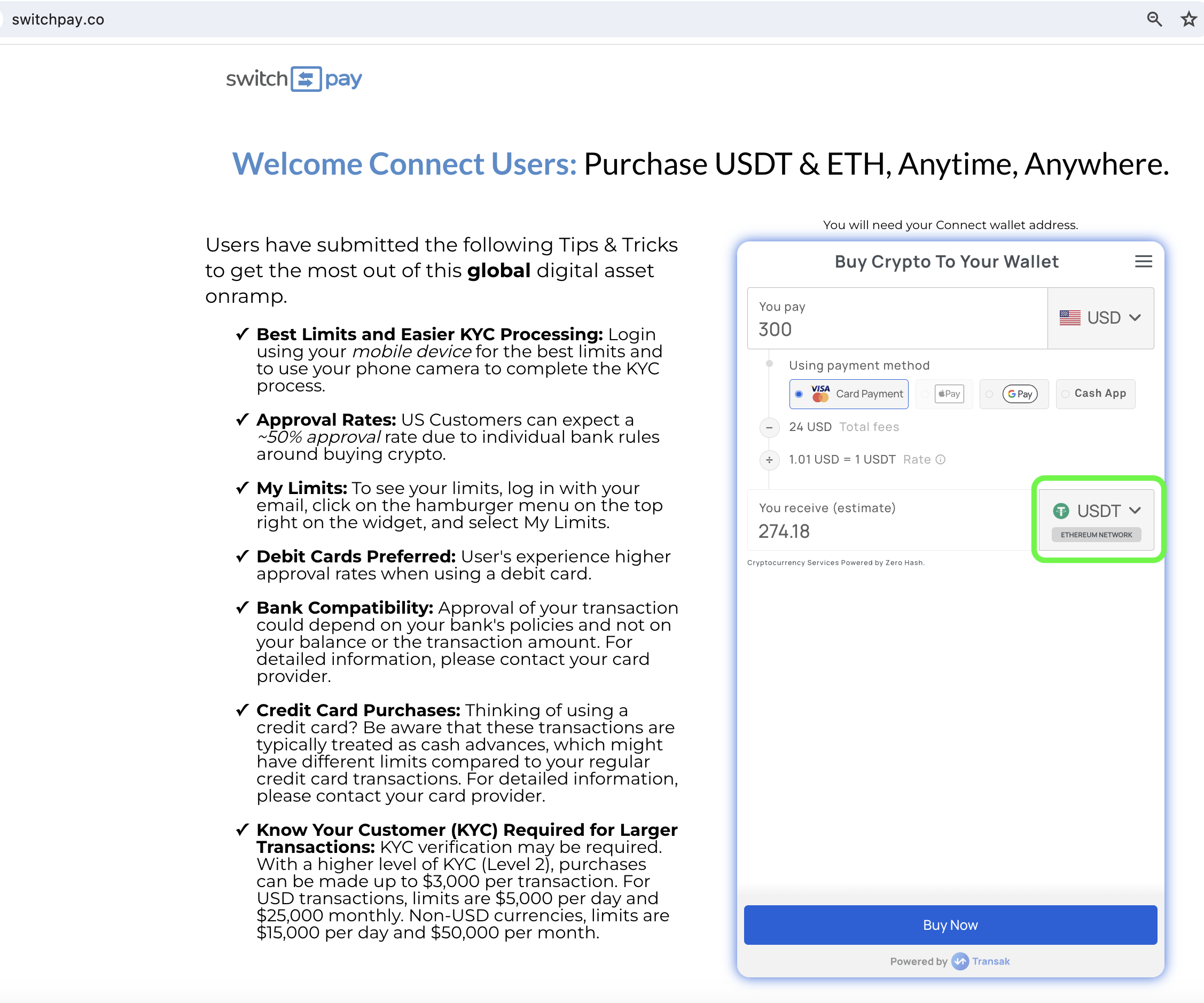Click the Approval Rates tip heading
This screenshot has width=1204, height=1003.
[x=326, y=420]
